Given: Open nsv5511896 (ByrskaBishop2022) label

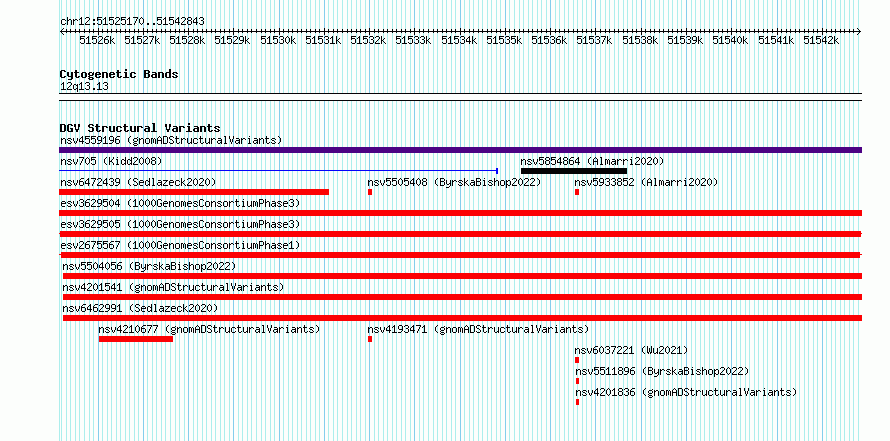Looking at the screenshot, I should point(662,371).
